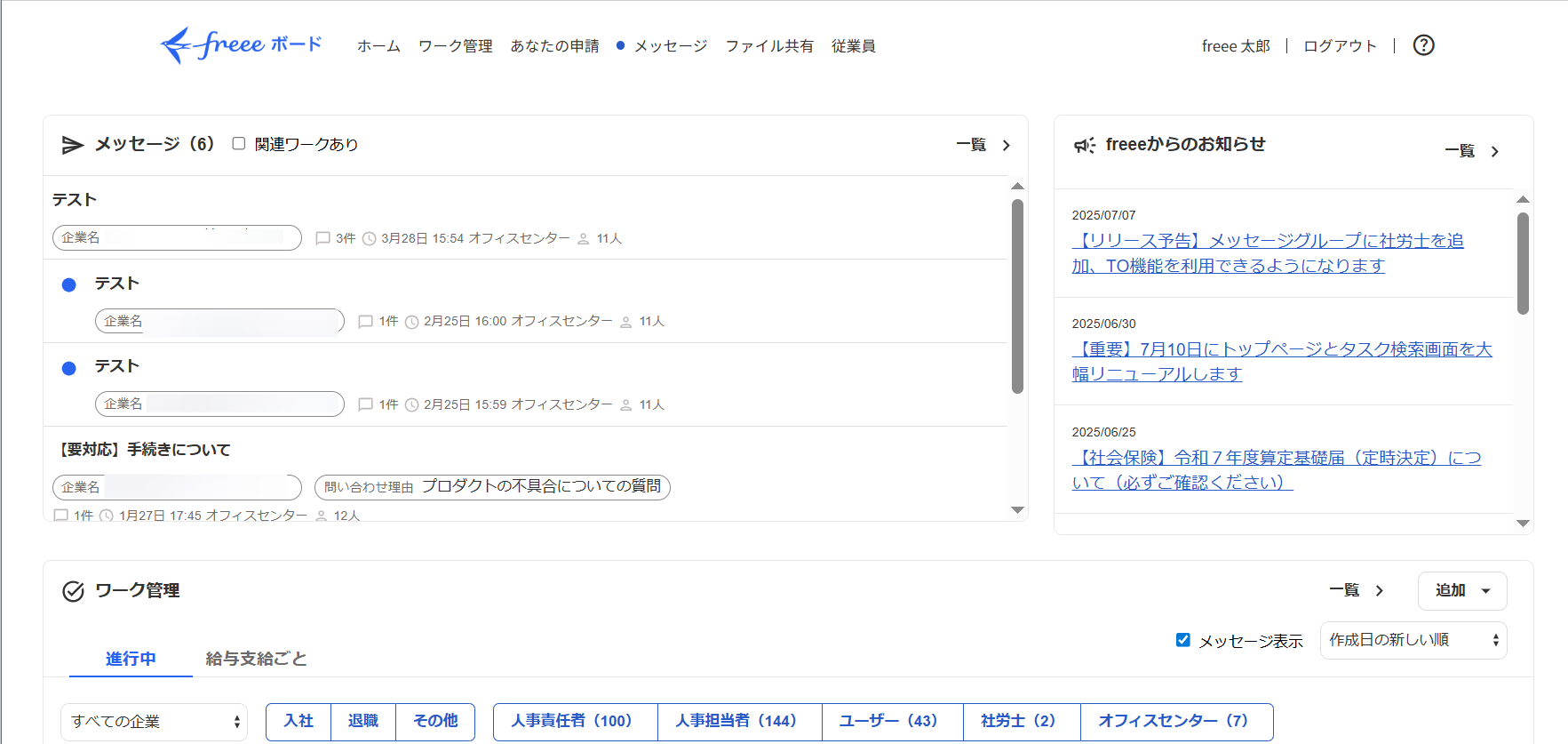The width and height of the screenshot is (1568, 744).
Task: Click the ログアウト link
Action: [x=1340, y=46]
